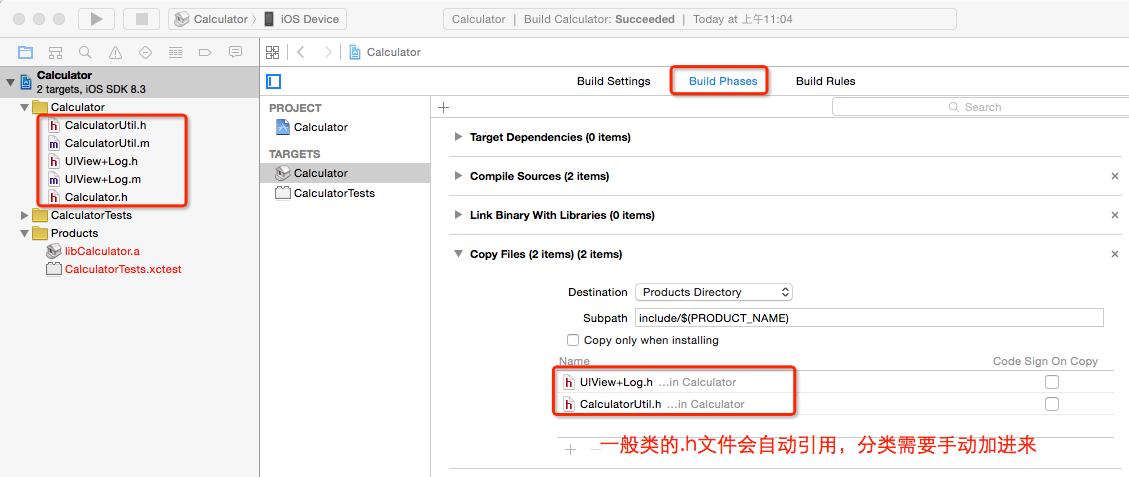Go forward in editor history

click(x=328, y=52)
